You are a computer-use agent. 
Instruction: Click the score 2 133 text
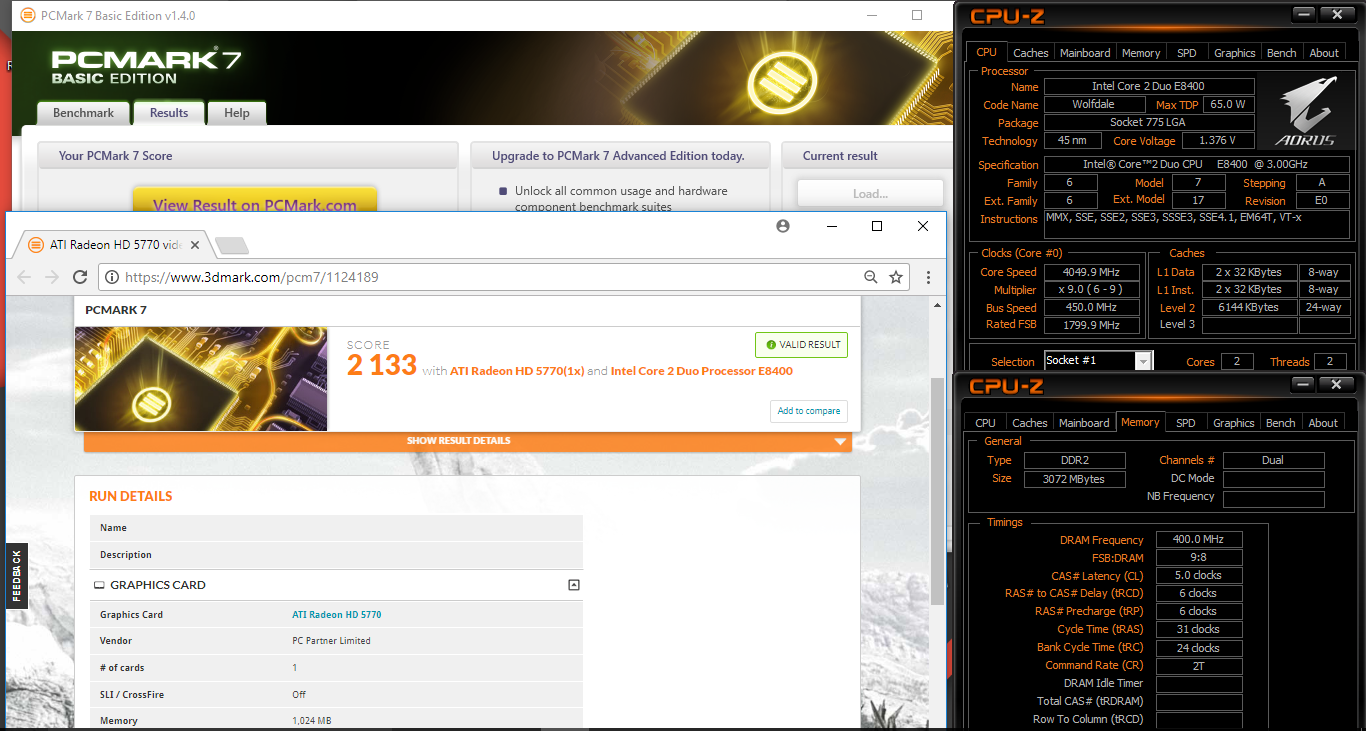coord(382,365)
